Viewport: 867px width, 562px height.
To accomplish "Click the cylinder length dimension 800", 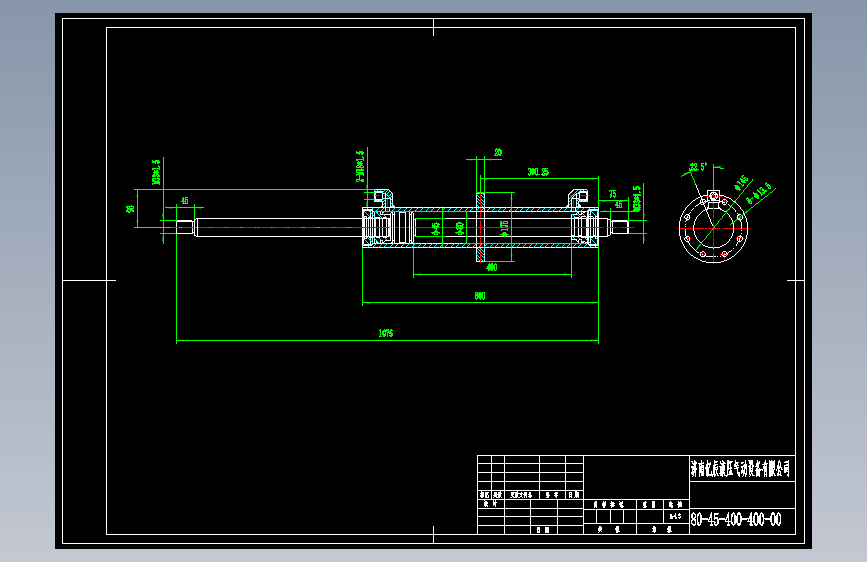I will (x=480, y=296).
